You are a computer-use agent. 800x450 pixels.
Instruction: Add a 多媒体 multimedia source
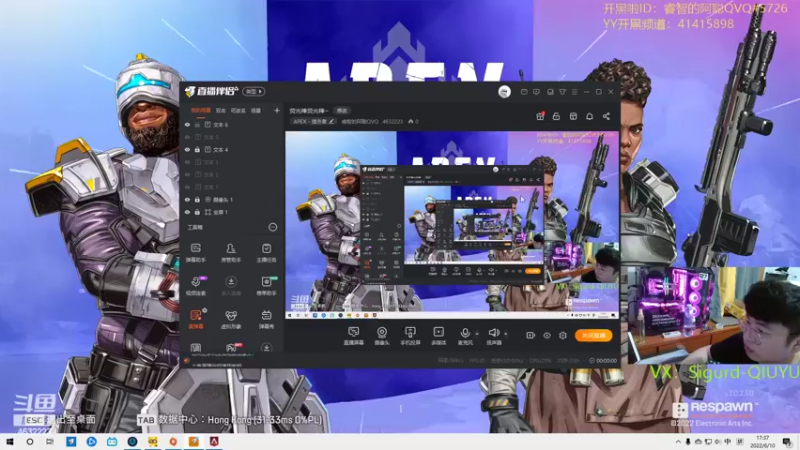[x=438, y=336]
